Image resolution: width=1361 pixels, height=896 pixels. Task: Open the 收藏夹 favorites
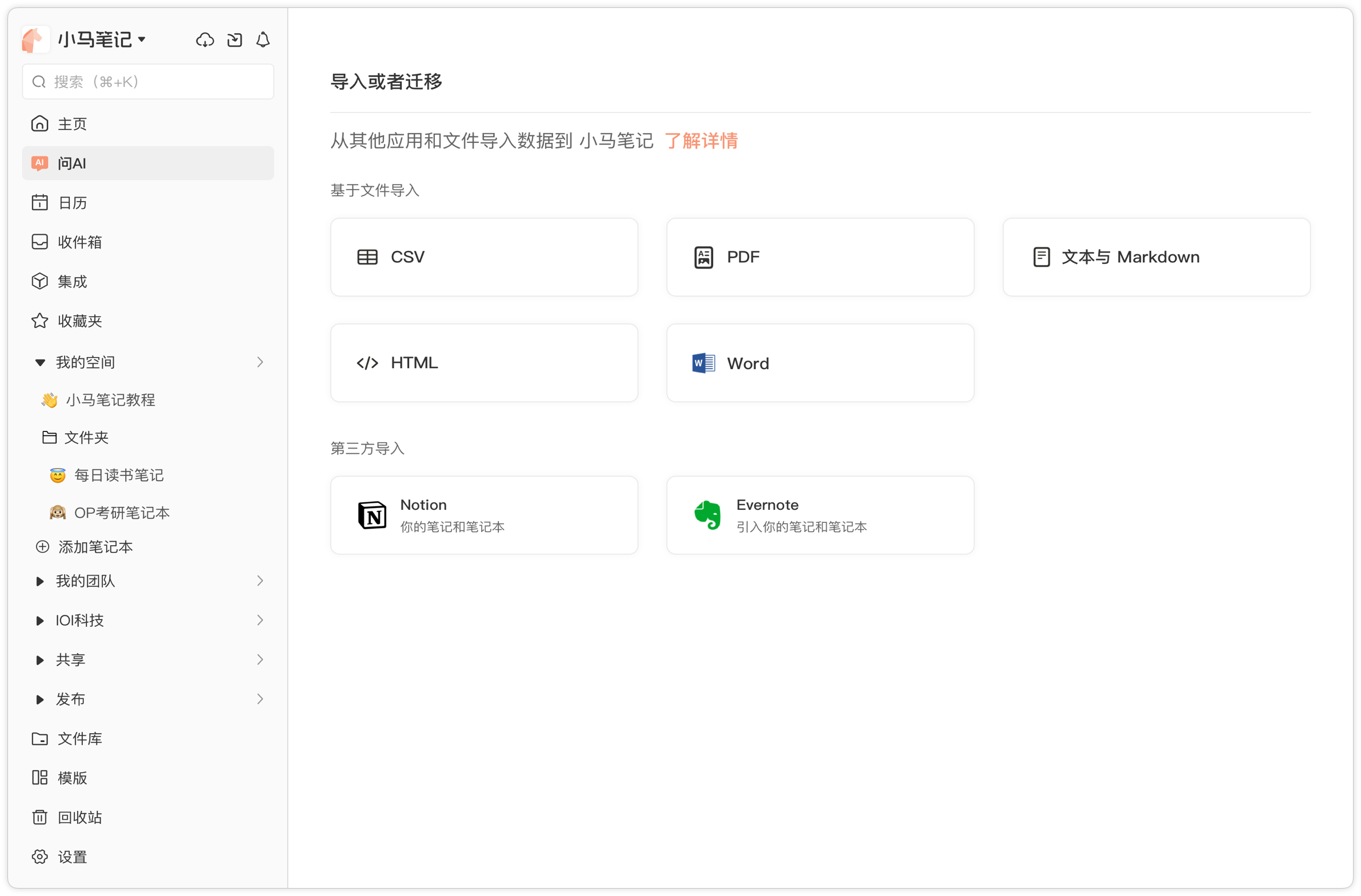point(79,320)
